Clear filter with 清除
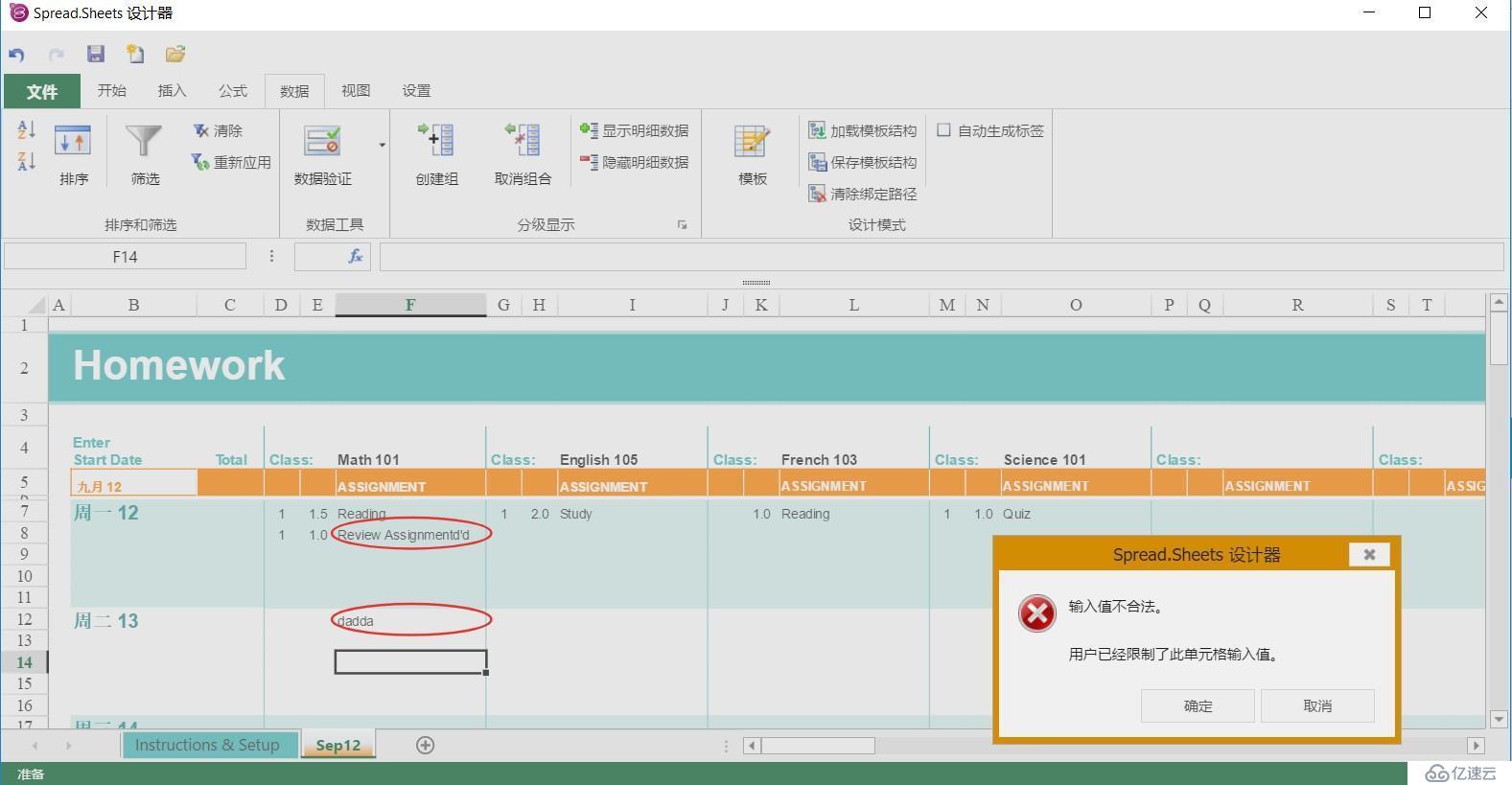Image resolution: width=1512 pixels, height=785 pixels. tap(218, 130)
